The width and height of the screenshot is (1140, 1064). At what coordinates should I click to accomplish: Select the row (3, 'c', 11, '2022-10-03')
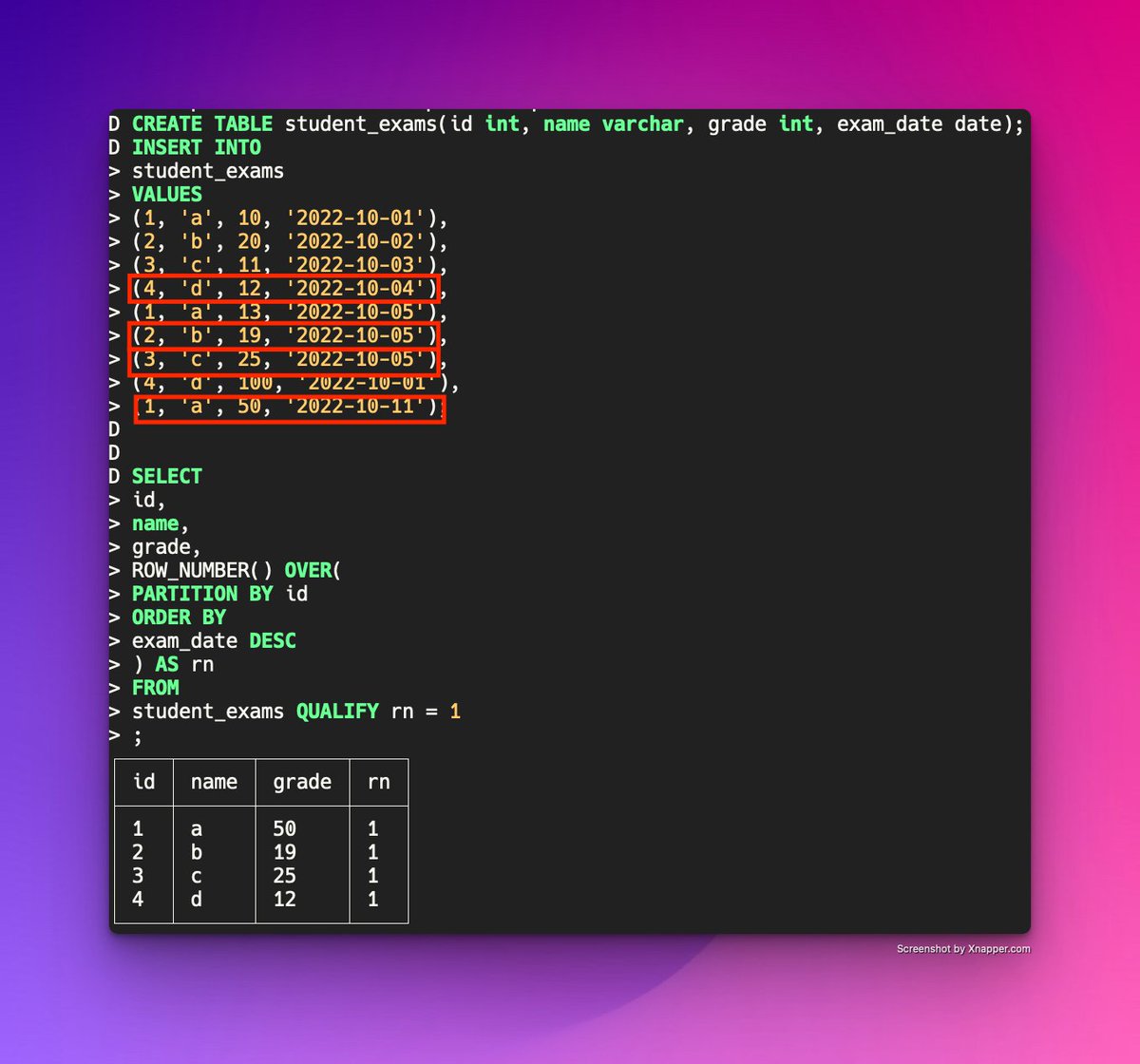coord(290,265)
